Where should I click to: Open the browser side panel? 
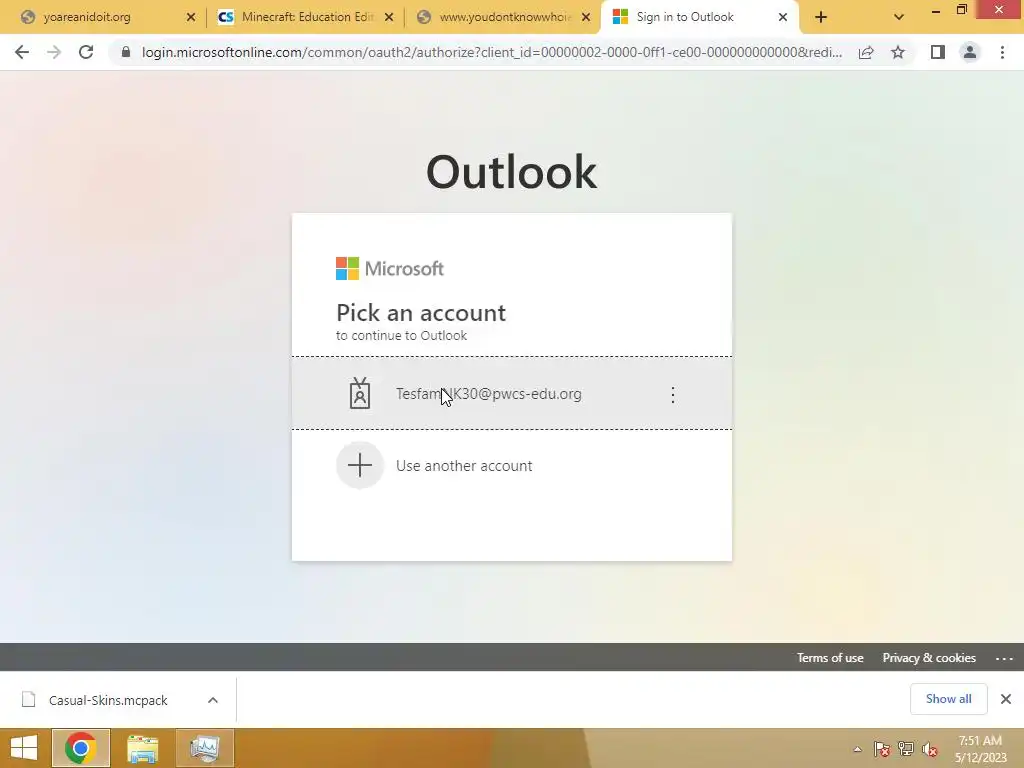pyautogui.click(x=938, y=52)
